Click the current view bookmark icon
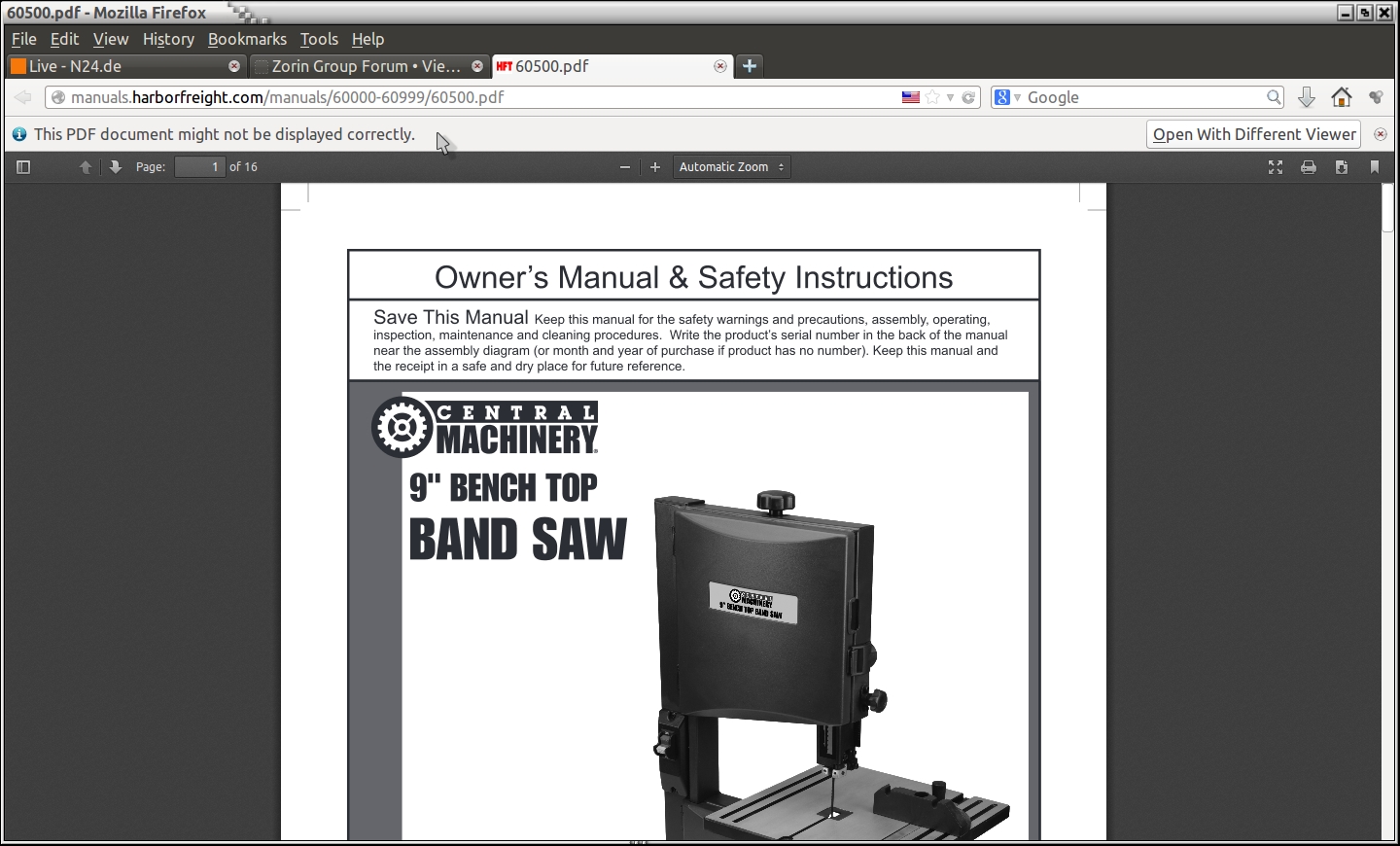The width and height of the screenshot is (1400, 846). pyautogui.click(x=1375, y=167)
